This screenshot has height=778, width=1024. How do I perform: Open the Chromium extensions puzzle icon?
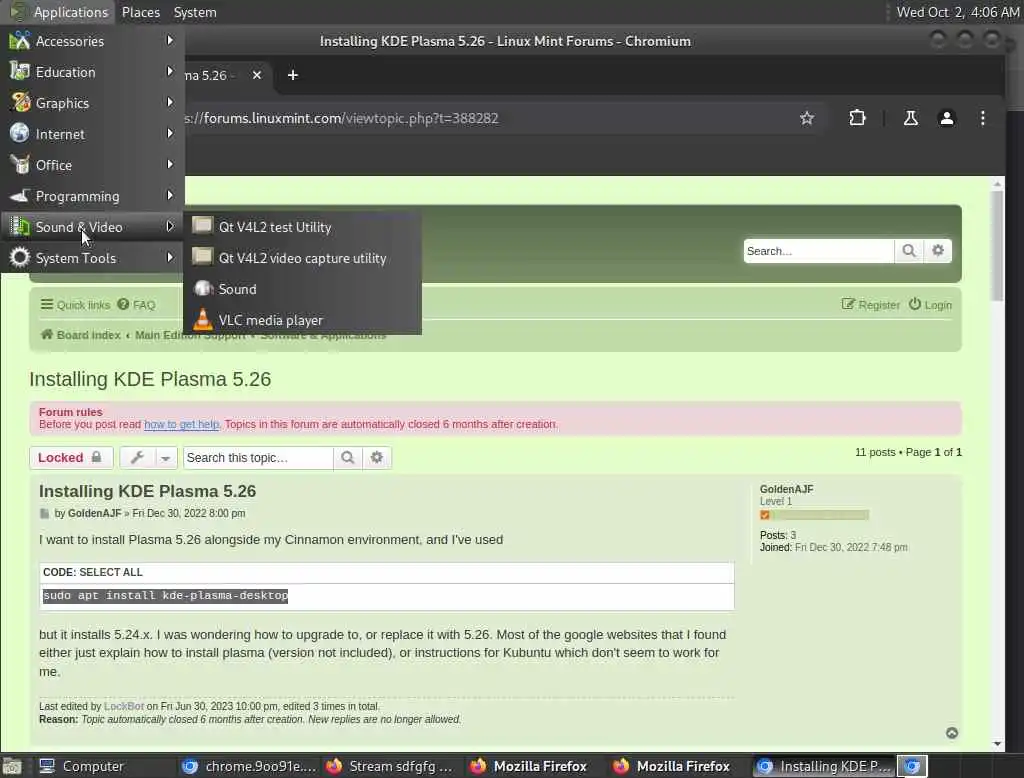click(x=857, y=118)
